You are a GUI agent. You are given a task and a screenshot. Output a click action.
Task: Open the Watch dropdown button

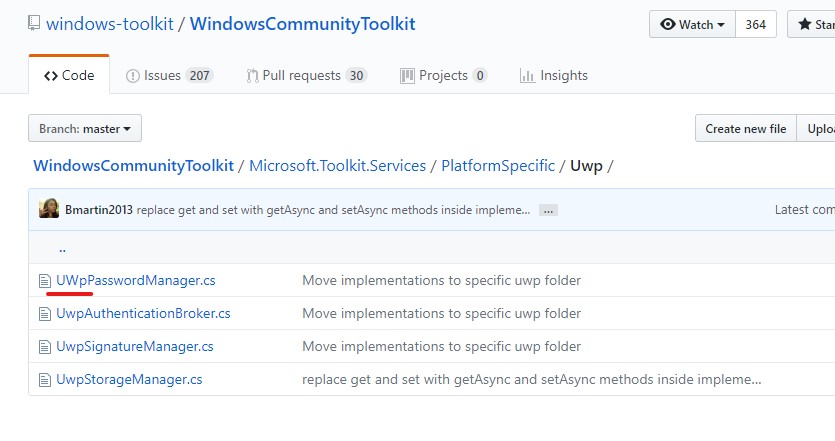692,24
